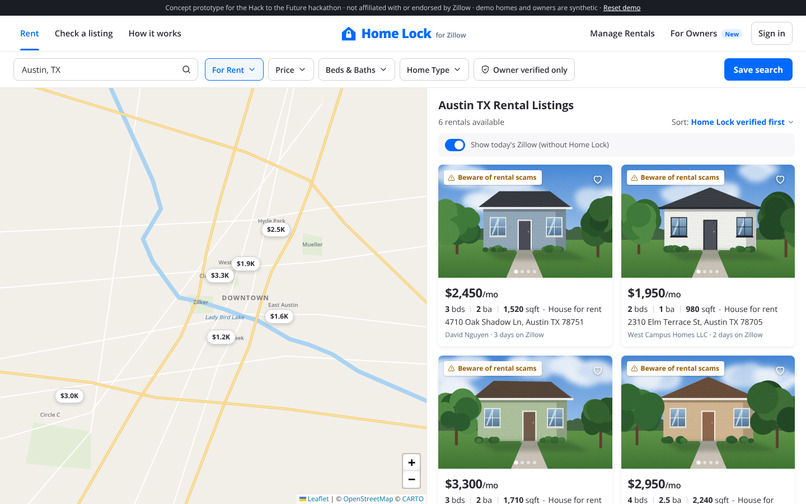806x504 pixels.
Task: Click the West Campus Homes LLC owner text
Action: tap(667, 335)
